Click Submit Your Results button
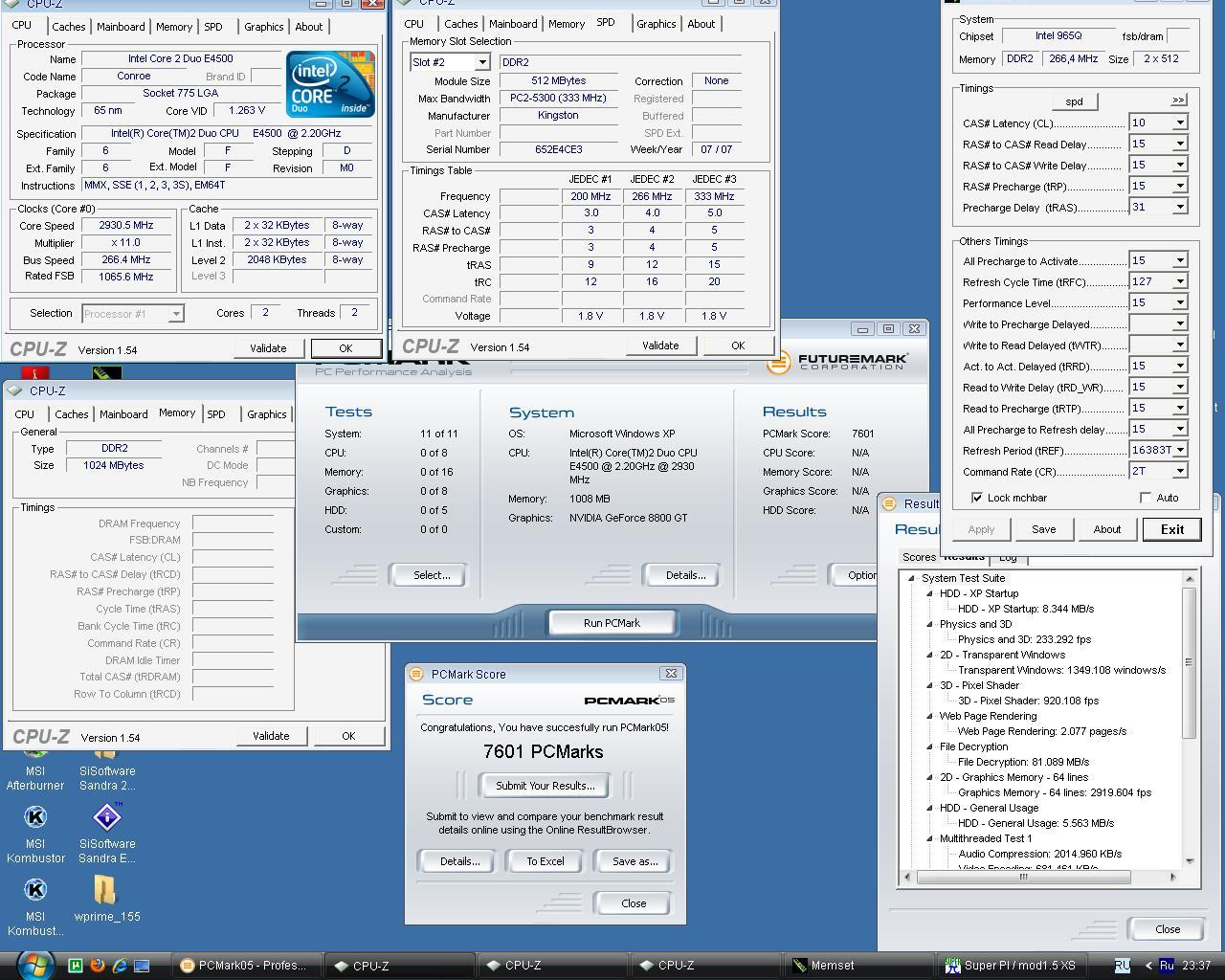The height and width of the screenshot is (980, 1225). [x=545, y=786]
